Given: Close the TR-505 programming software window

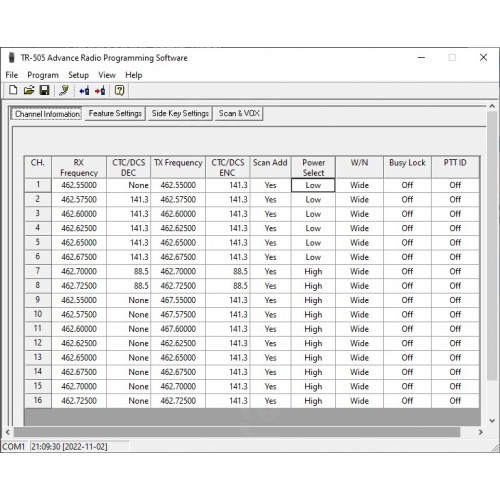Looking at the screenshot, I should tap(483, 57).
